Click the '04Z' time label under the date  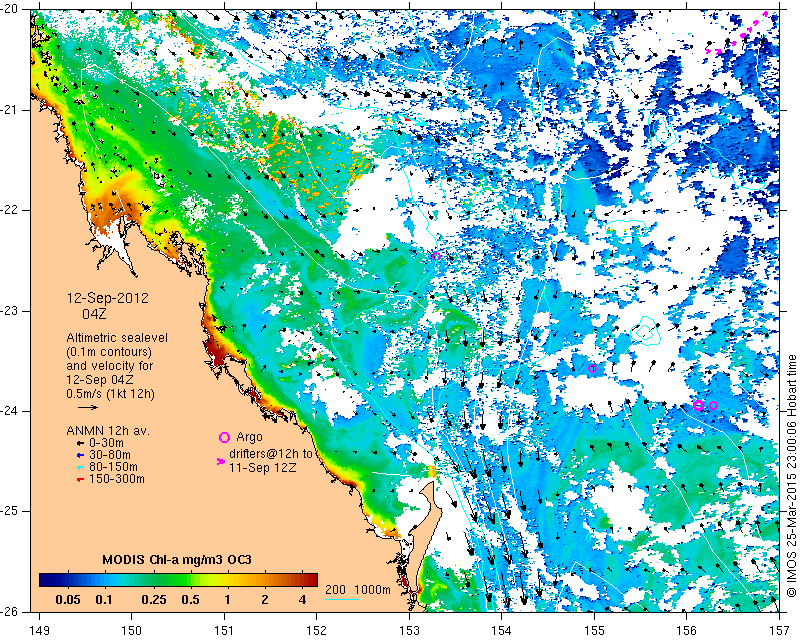click(x=94, y=314)
